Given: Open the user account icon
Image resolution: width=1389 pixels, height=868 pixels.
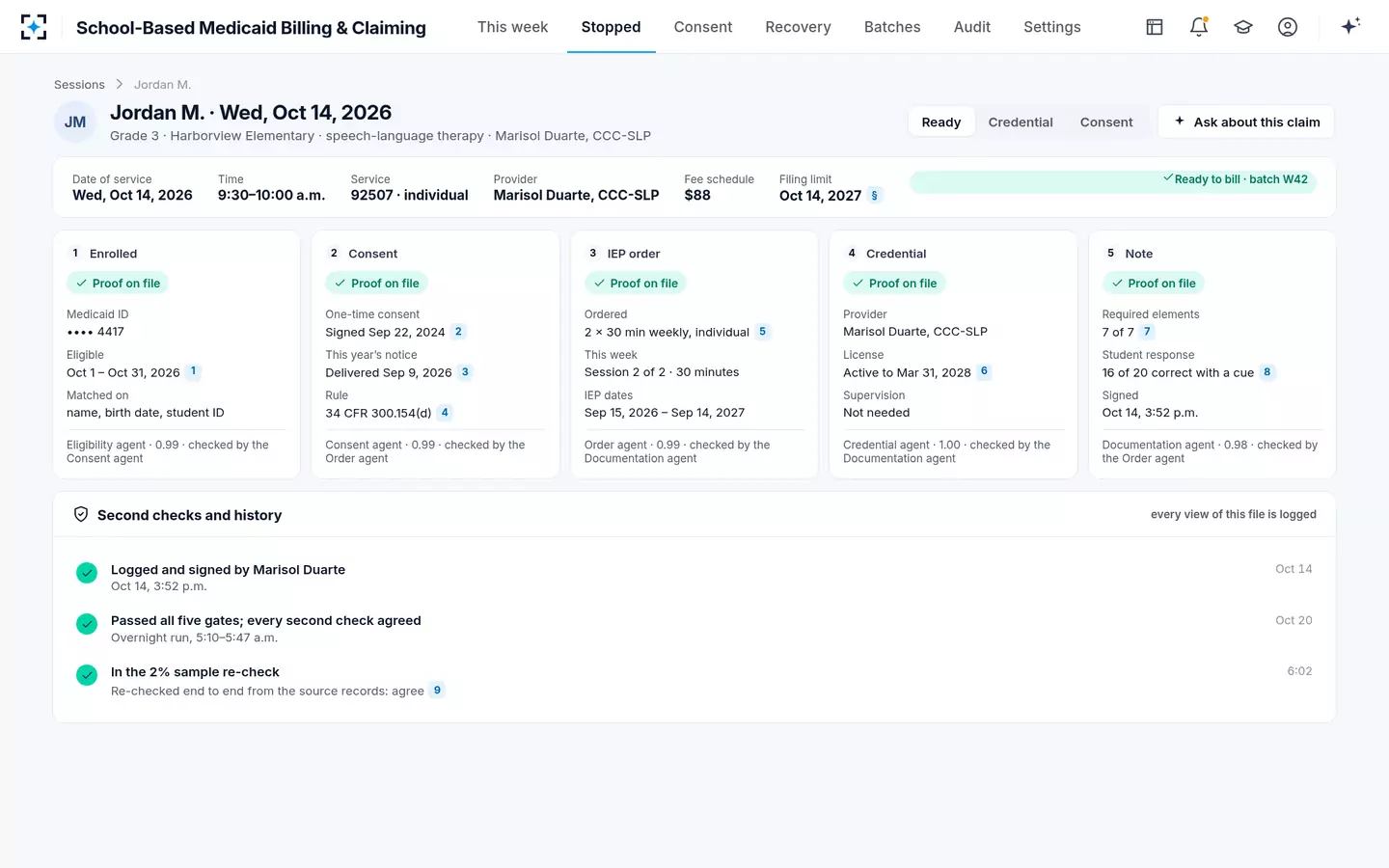Looking at the screenshot, I should (x=1288, y=27).
